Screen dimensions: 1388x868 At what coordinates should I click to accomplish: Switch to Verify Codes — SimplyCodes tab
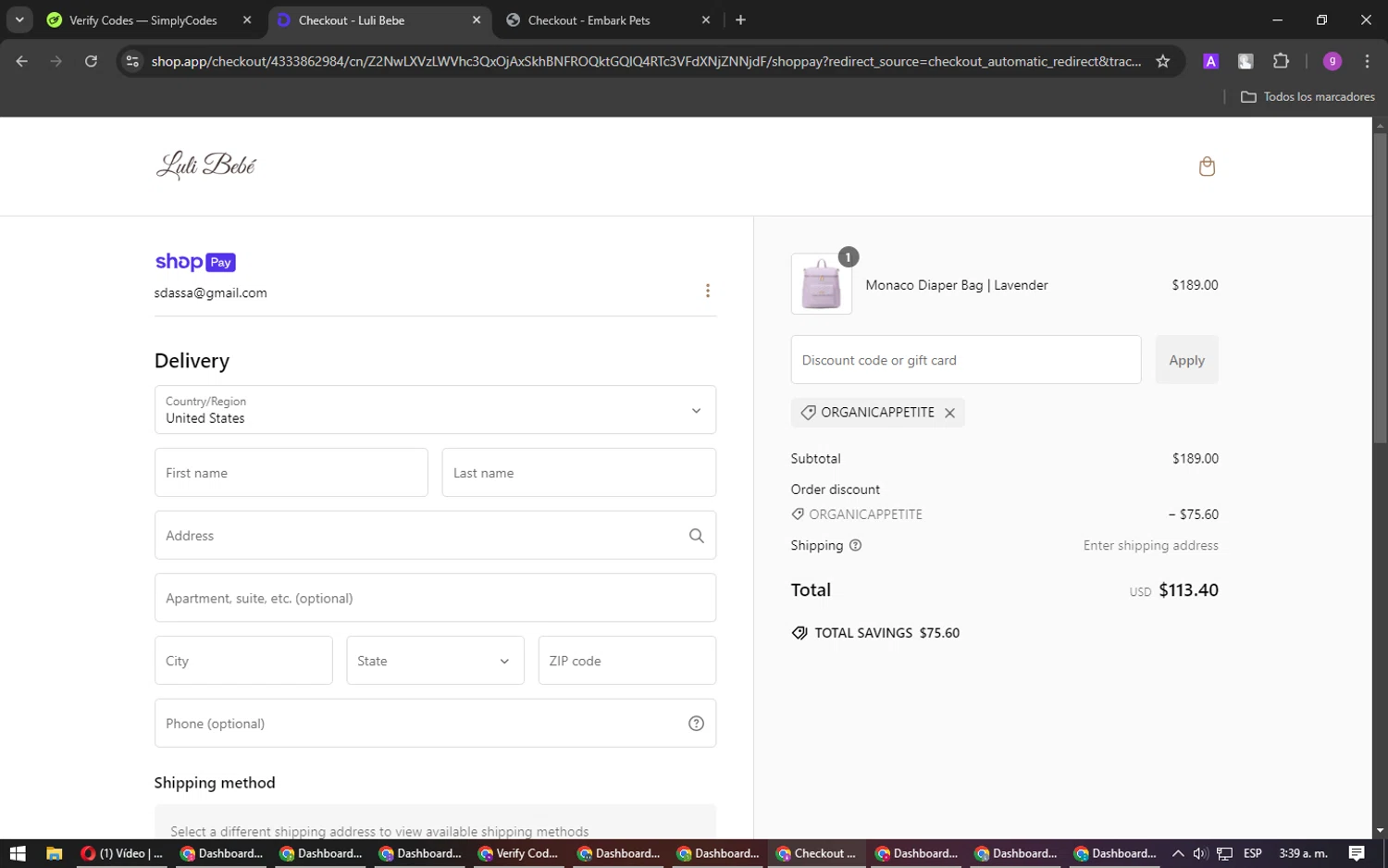point(143,20)
